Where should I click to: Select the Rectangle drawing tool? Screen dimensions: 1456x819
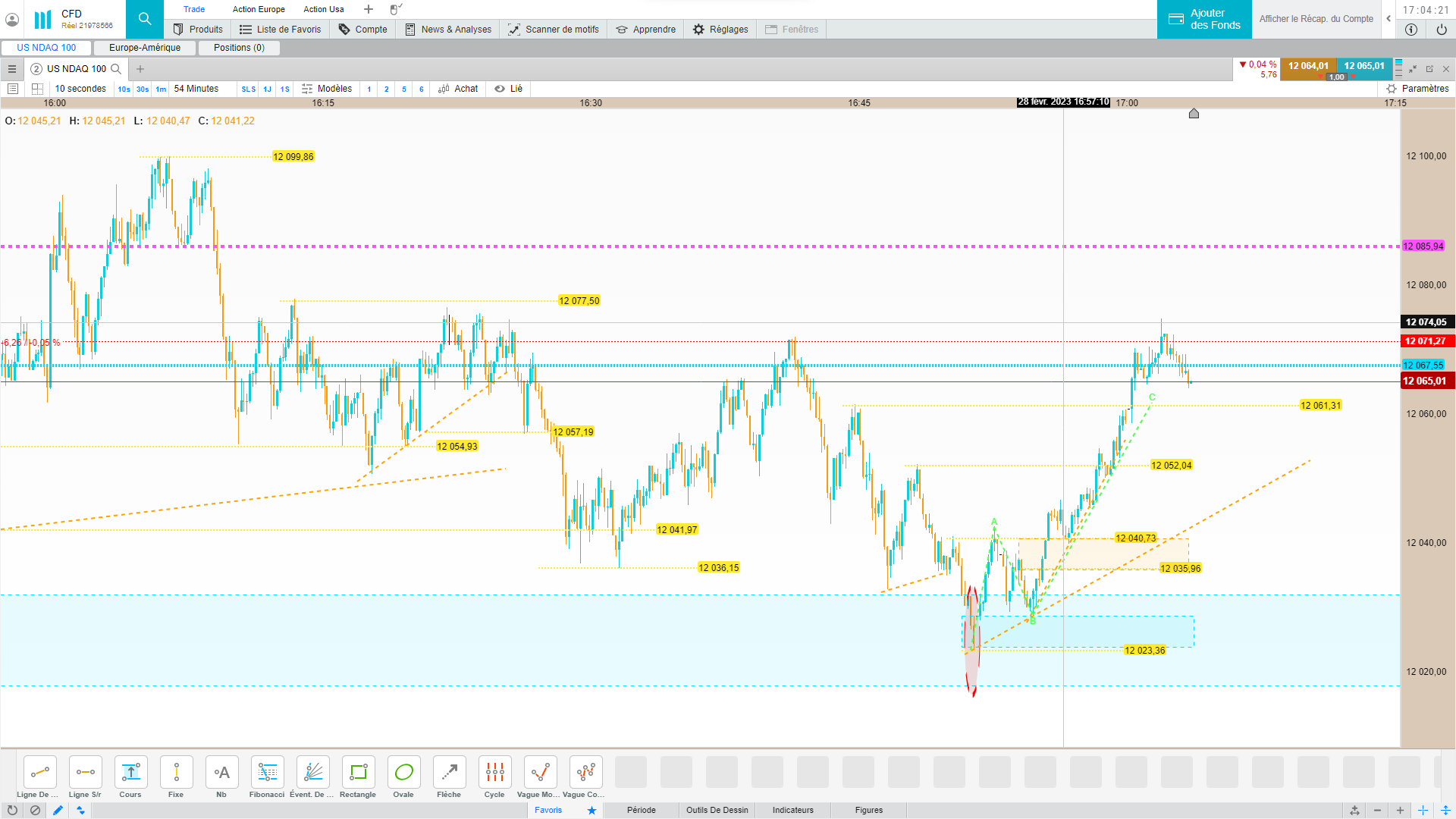coord(358,773)
